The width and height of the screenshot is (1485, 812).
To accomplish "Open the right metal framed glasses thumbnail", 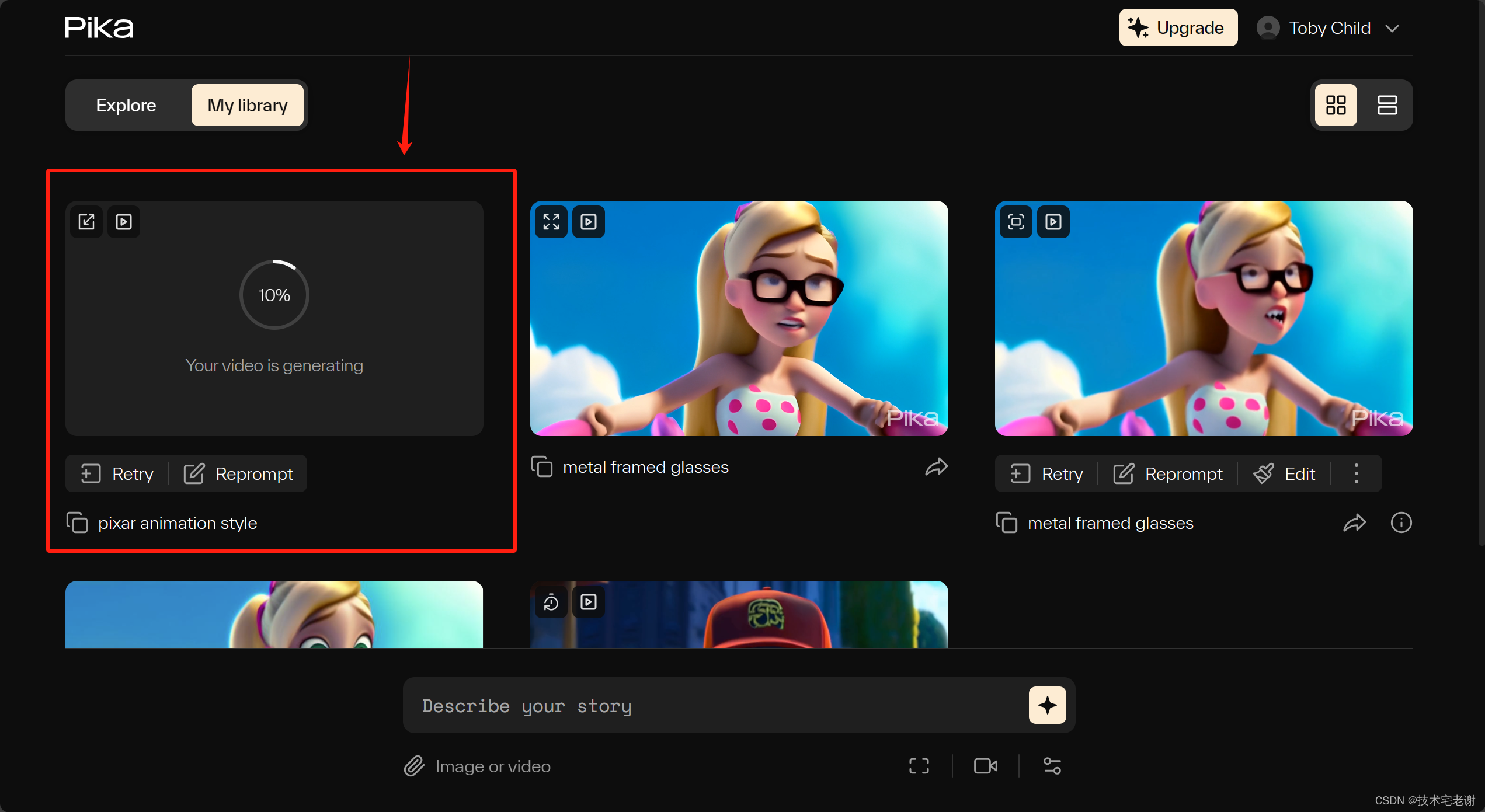I will [x=1204, y=318].
